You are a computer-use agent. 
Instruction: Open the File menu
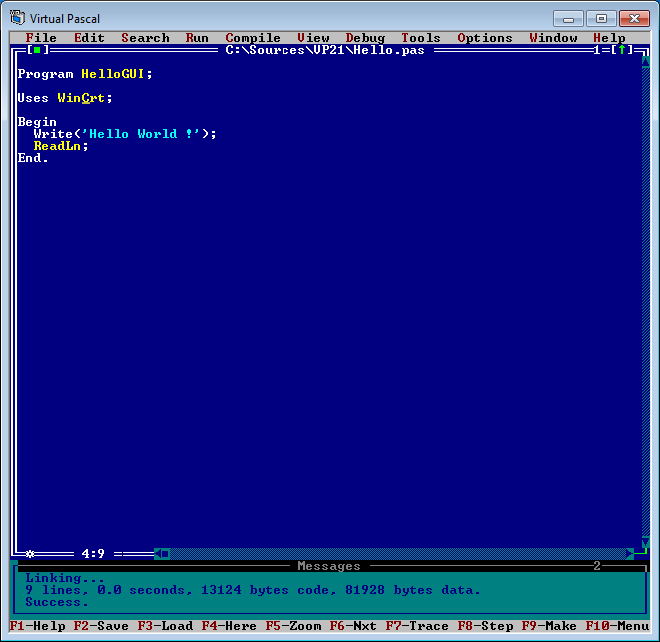[41, 38]
